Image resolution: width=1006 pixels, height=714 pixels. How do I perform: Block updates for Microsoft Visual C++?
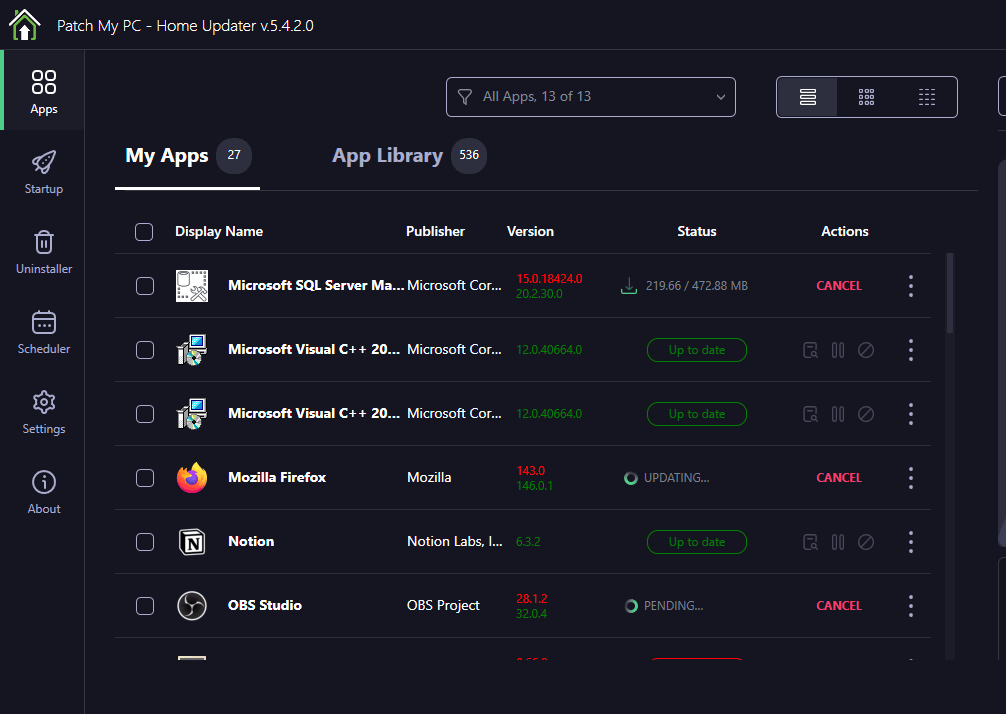coord(866,350)
